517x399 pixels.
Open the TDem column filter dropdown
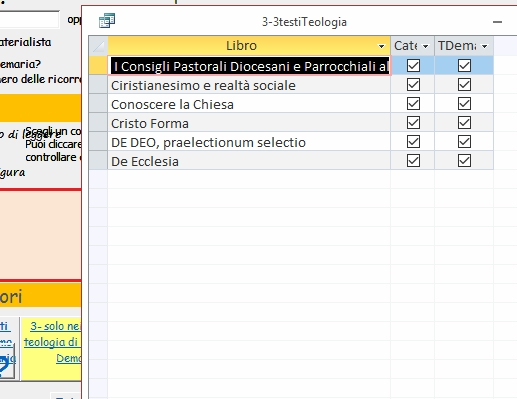point(485,46)
